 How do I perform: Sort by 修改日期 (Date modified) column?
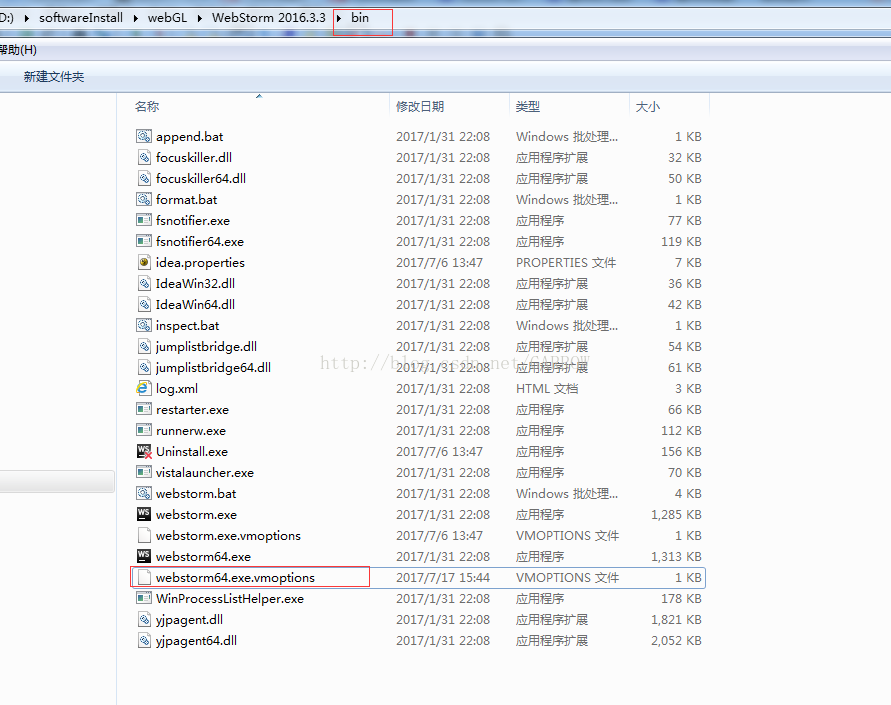coord(420,106)
